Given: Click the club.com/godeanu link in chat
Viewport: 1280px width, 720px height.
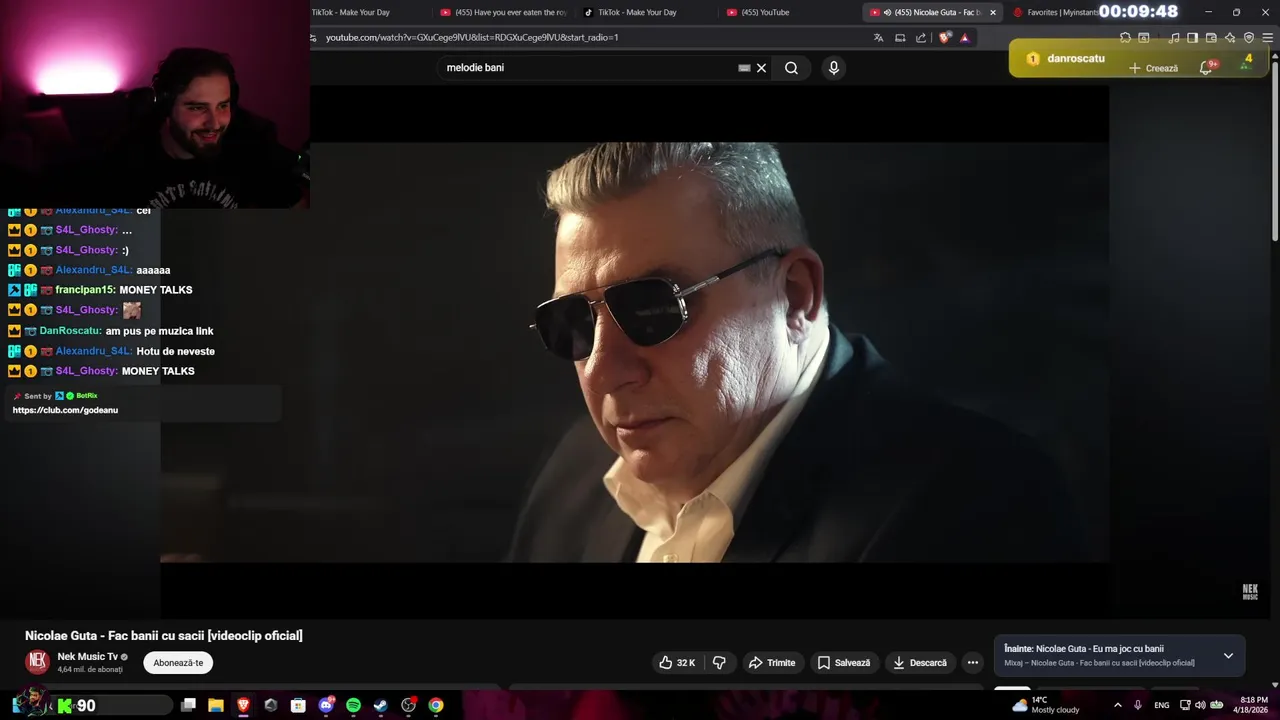Looking at the screenshot, I should click(65, 410).
